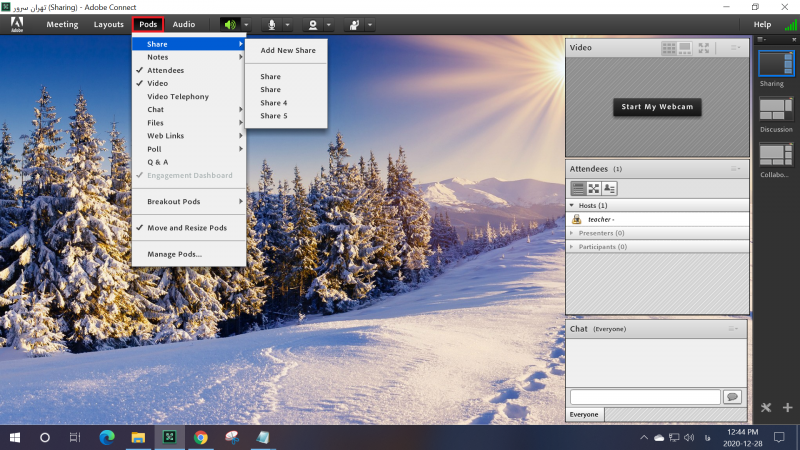The image size is (800, 450).
Task: Click the send chat message bubble icon
Action: coord(732,397)
